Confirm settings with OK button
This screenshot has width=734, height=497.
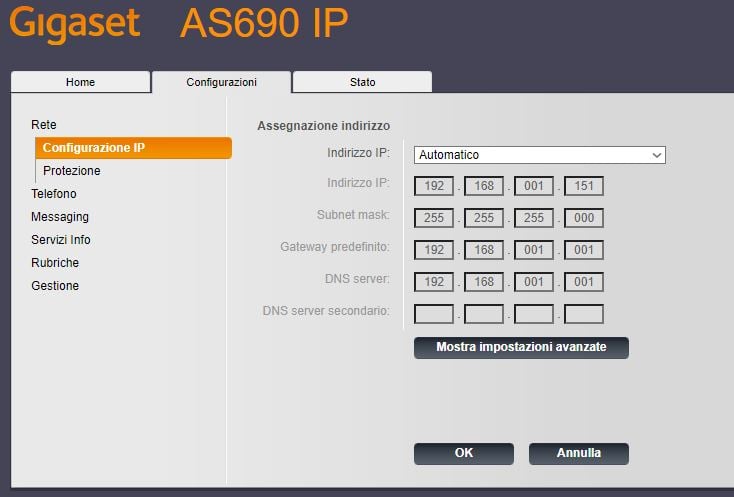(464, 453)
